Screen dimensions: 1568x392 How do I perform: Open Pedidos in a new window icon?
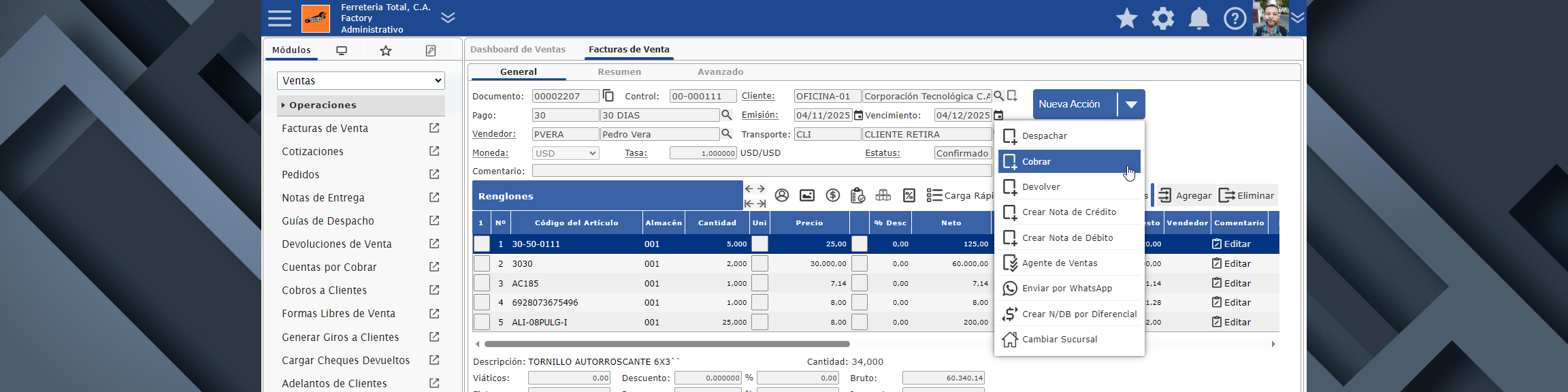coord(434,174)
